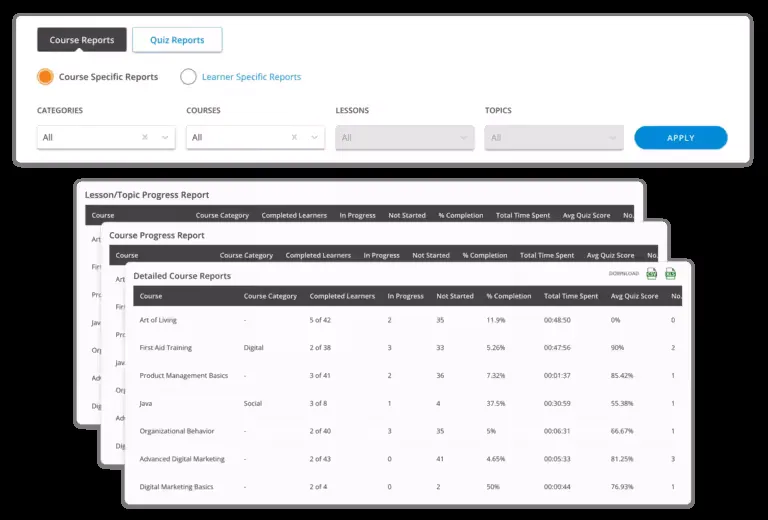The width and height of the screenshot is (768, 520).
Task: Click Completed Learners header in Lesson/Topic Progress Report
Action: (x=294, y=215)
